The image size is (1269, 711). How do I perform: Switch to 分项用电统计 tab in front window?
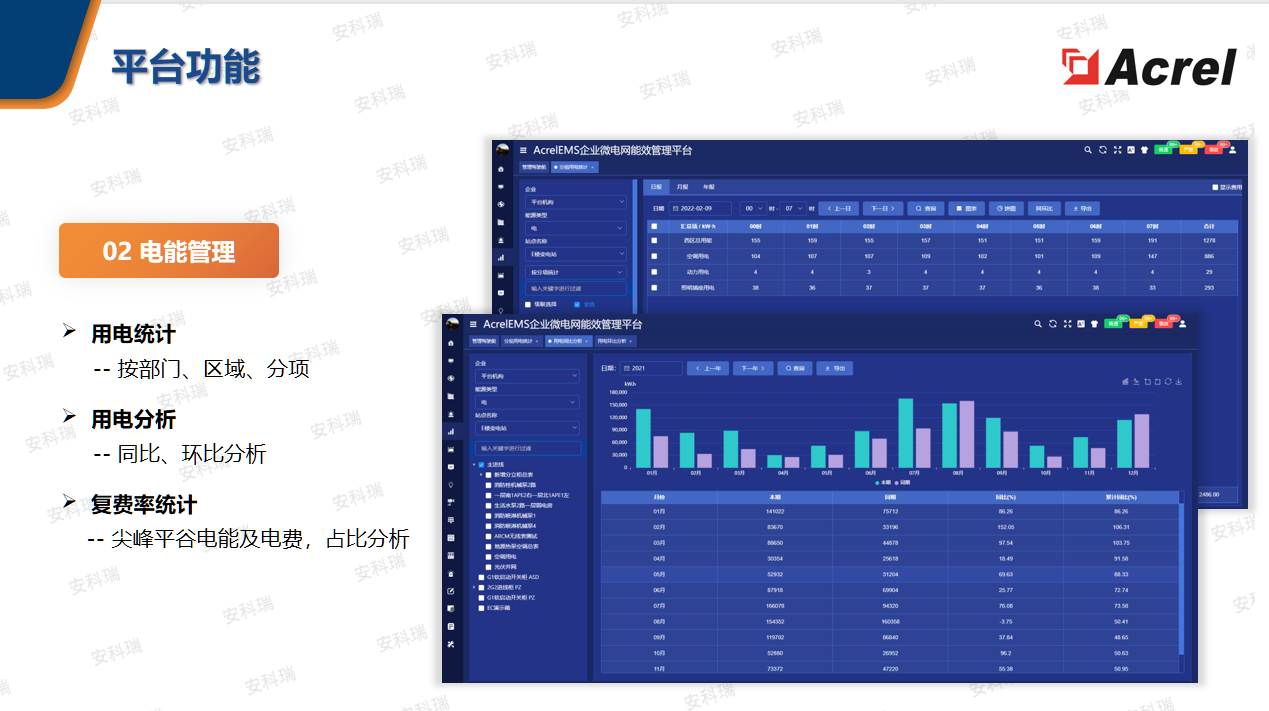pos(522,341)
